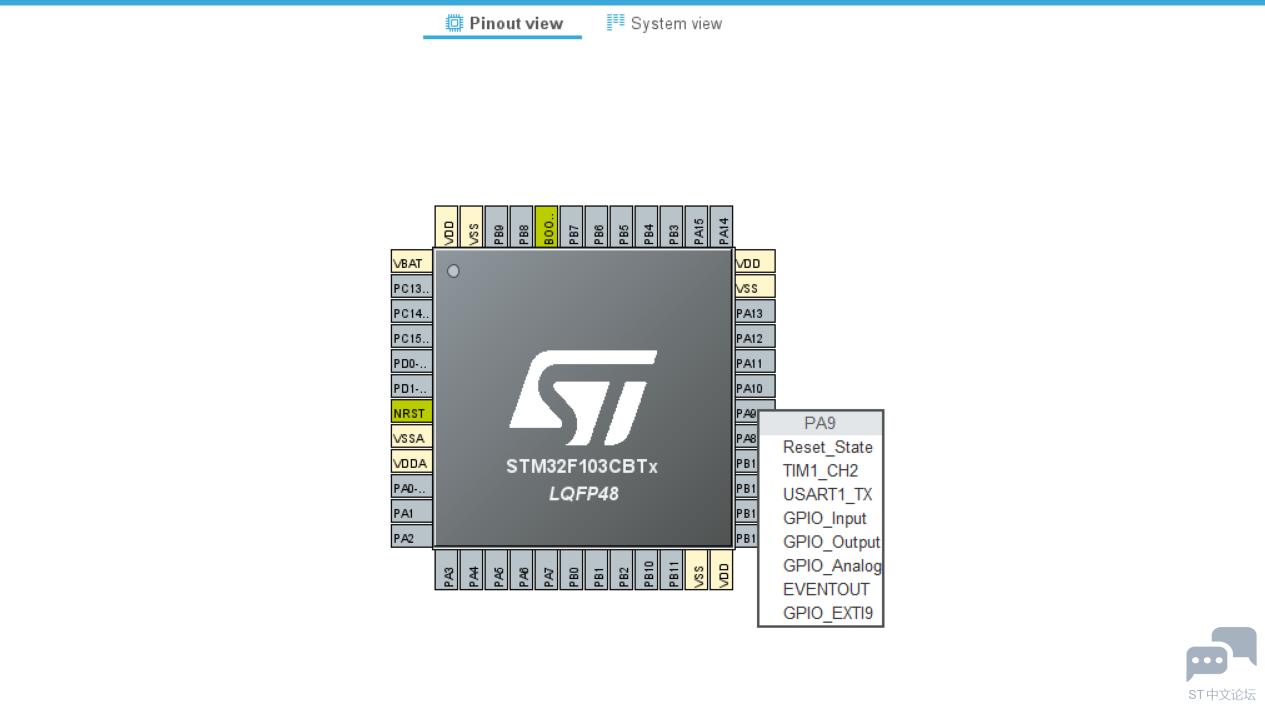Click the PB9 pin
Image resolution: width=1265 pixels, height=710 pixels.
497,227
